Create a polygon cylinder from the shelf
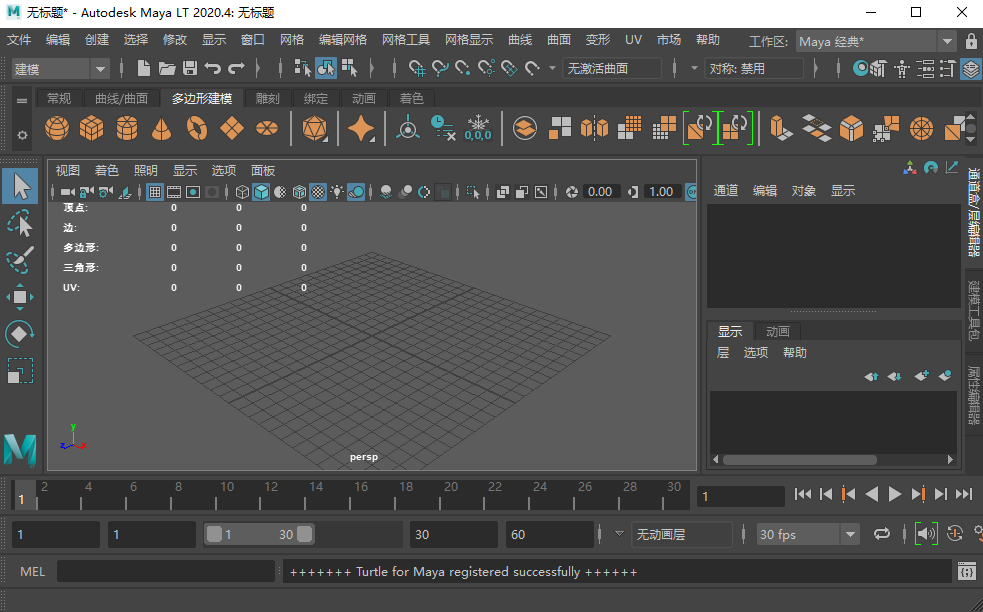 pyautogui.click(x=127, y=128)
